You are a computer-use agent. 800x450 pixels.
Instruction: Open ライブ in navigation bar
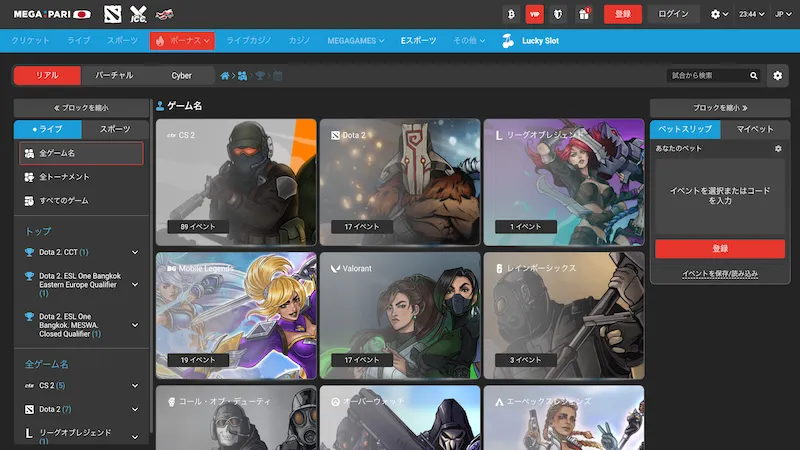79,40
